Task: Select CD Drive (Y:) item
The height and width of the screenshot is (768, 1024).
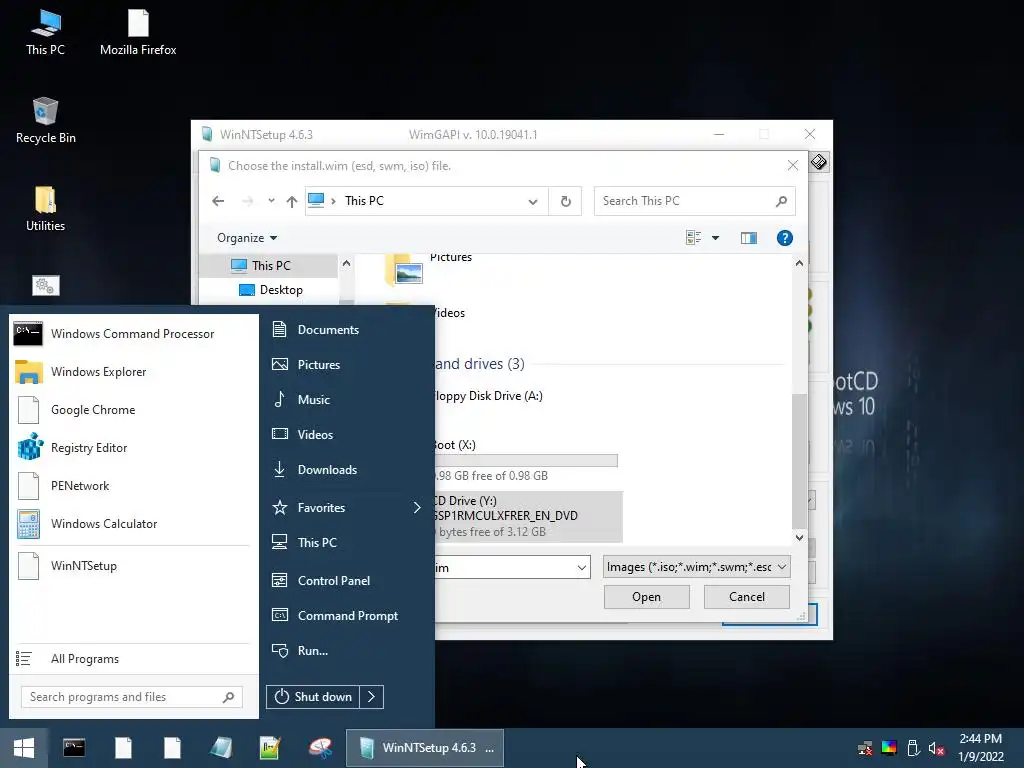Action: coord(528,516)
